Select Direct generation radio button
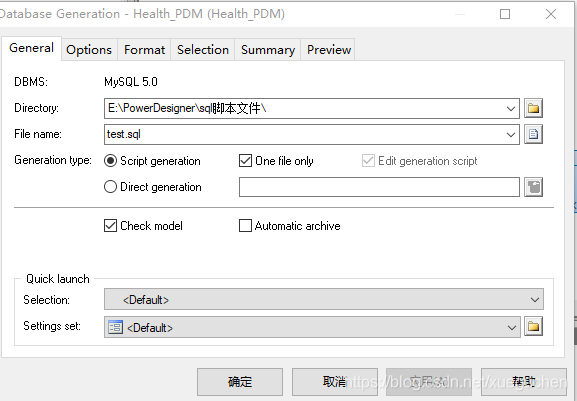 (110, 187)
